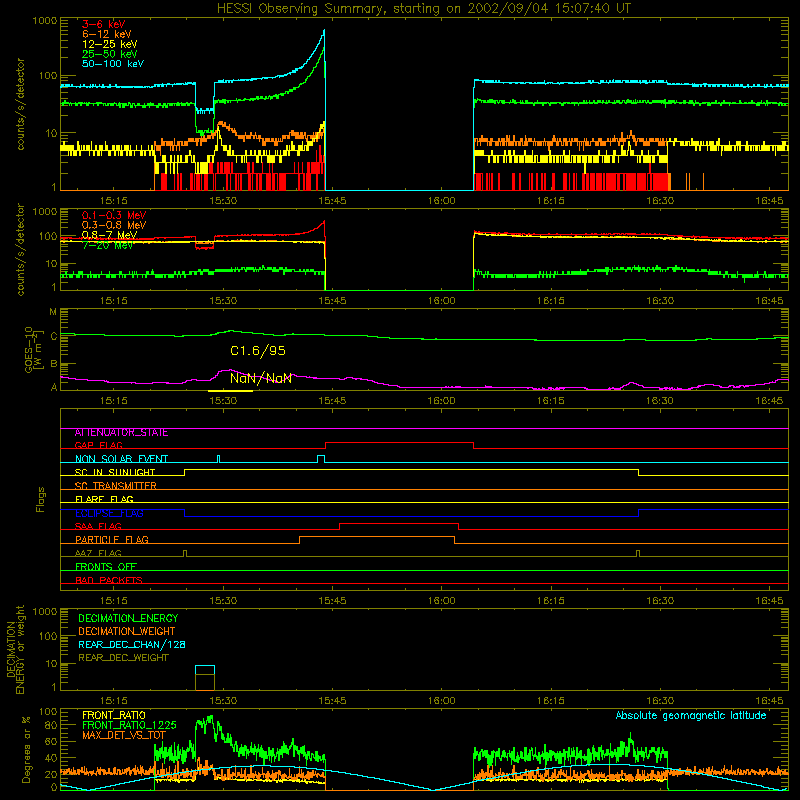The height and width of the screenshot is (800, 800).
Task: Select the 'FRONTS_OFF' flag label
Action: [x=106, y=566]
